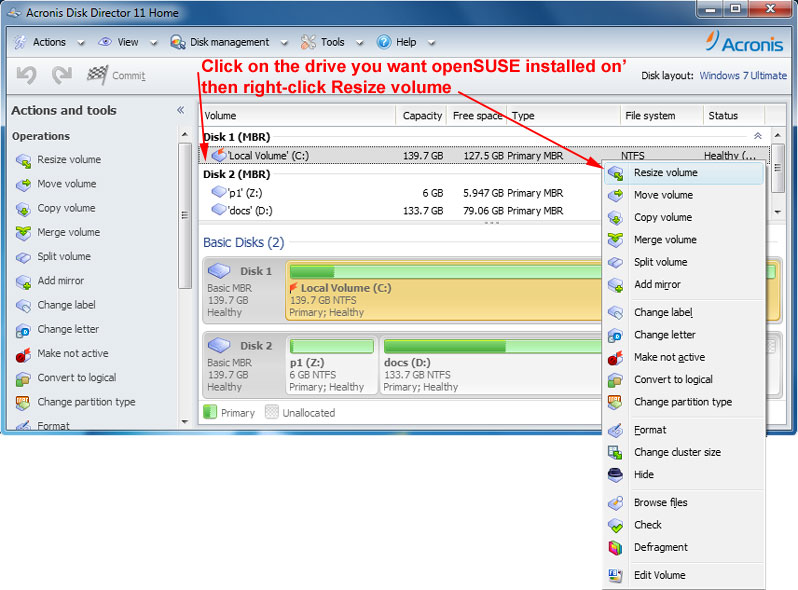Image resolution: width=798 pixels, height=590 pixels.
Task: Sort by the Free space column header
Action: coord(477,116)
